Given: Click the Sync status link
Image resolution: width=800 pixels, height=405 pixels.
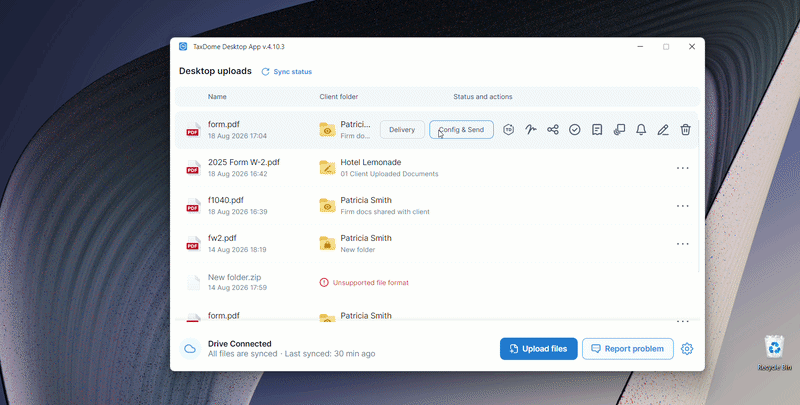Looking at the screenshot, I should point(286,71).
